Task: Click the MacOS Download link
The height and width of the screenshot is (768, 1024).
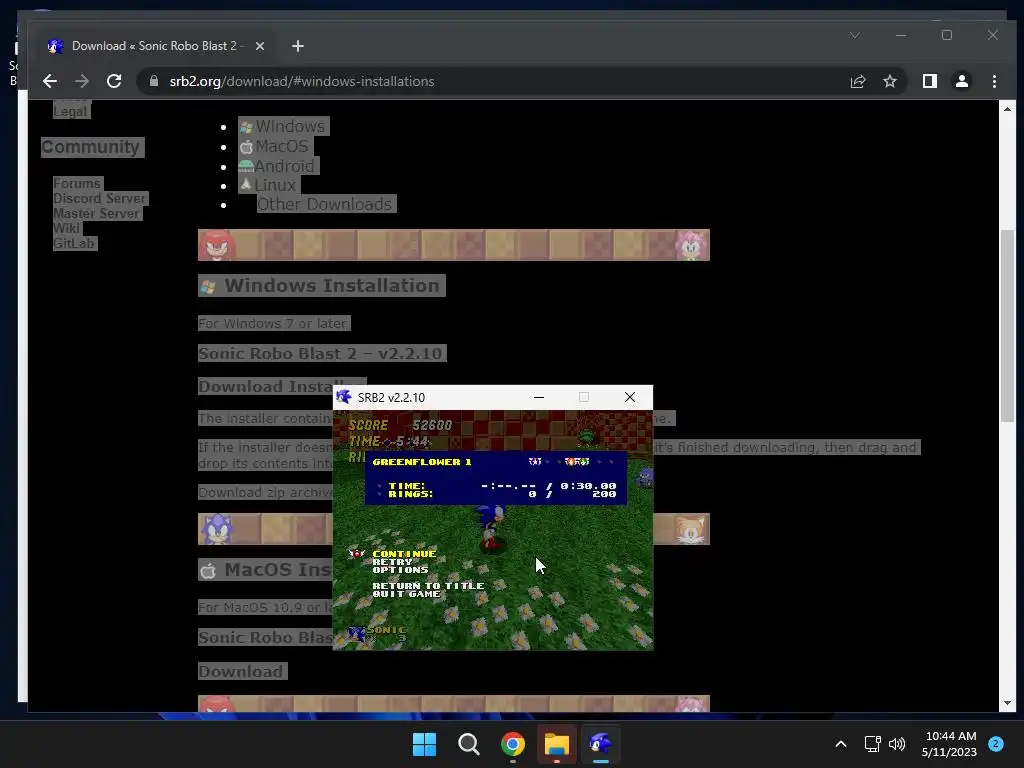Action: click(241, 671)
